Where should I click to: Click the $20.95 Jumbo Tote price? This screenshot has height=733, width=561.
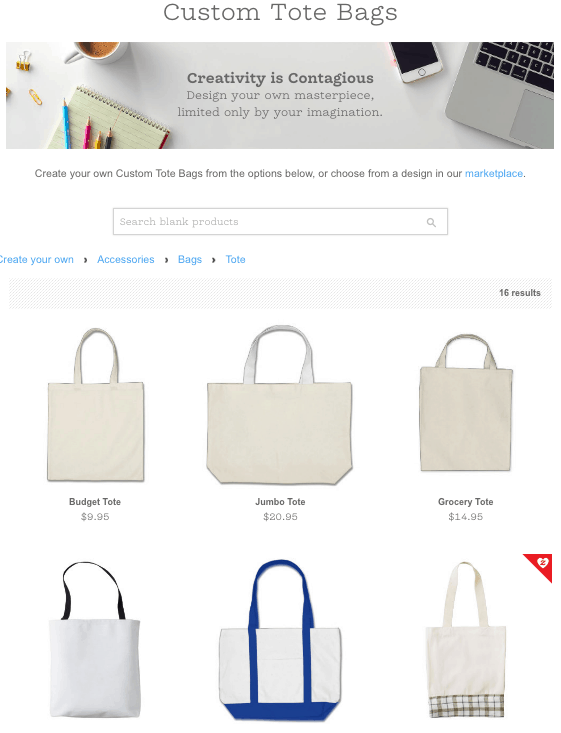(x=280, y=517)
